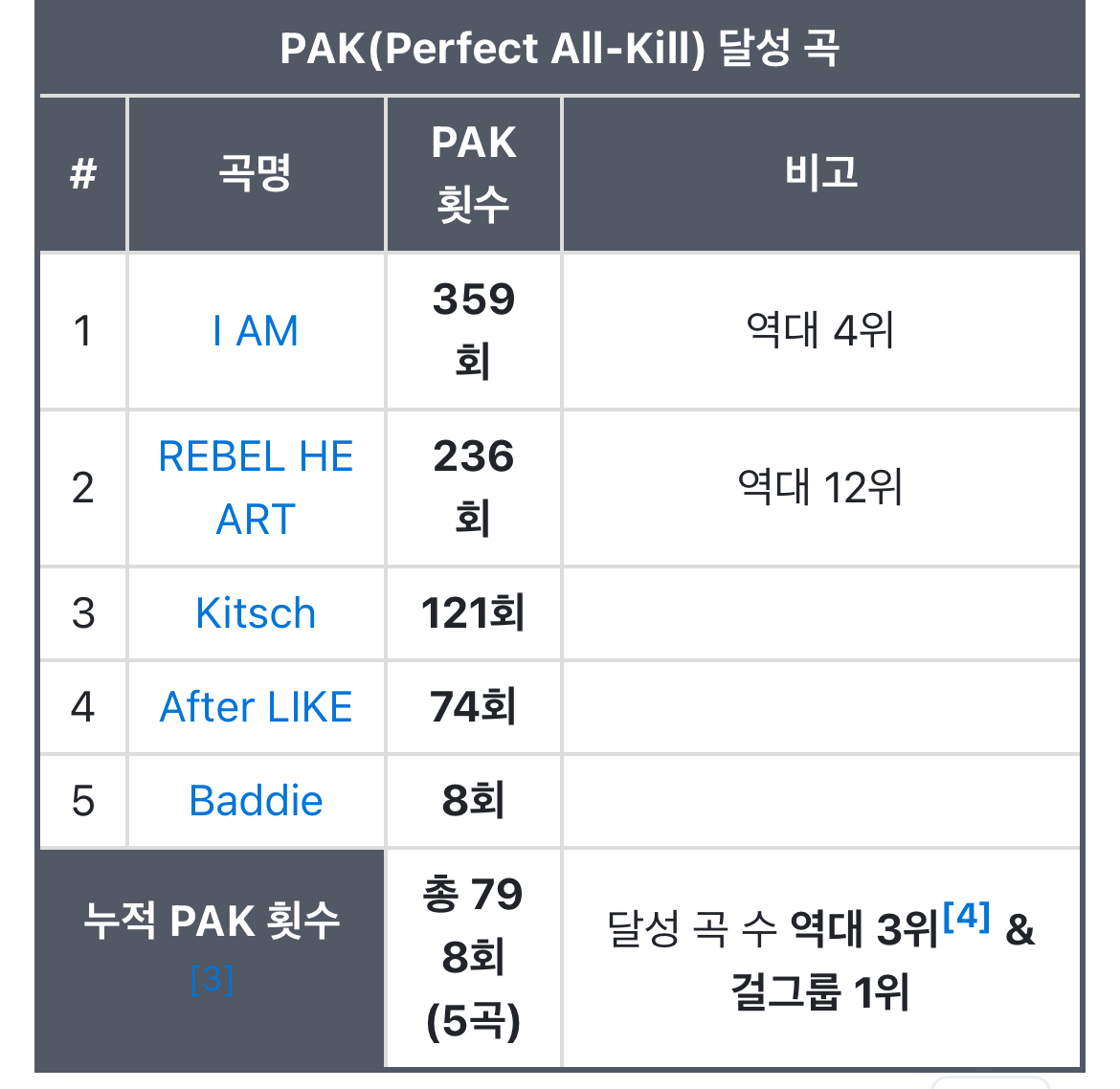
Task: Click the PAK 횟수 column header
Action: [474, 173]
